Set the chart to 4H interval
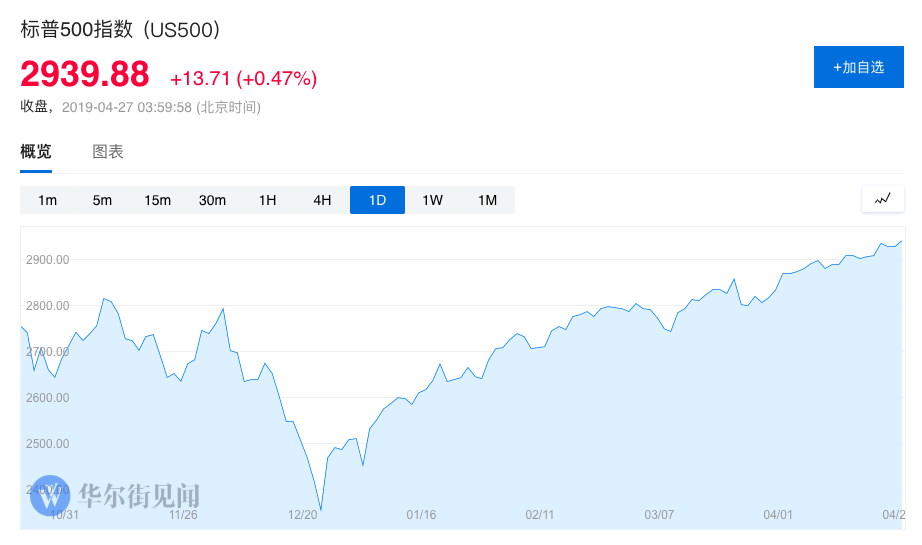The image size is (922, 545). pyautogui.click(x=322, y=200)
